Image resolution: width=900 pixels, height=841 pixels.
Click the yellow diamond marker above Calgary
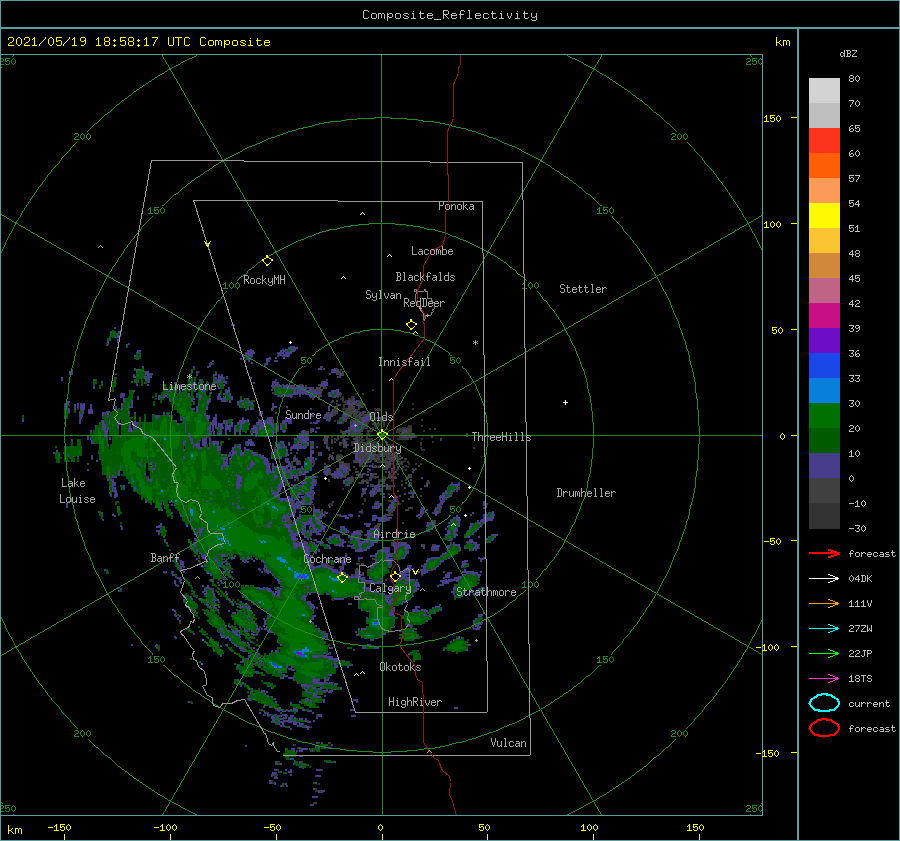point(395,576)
